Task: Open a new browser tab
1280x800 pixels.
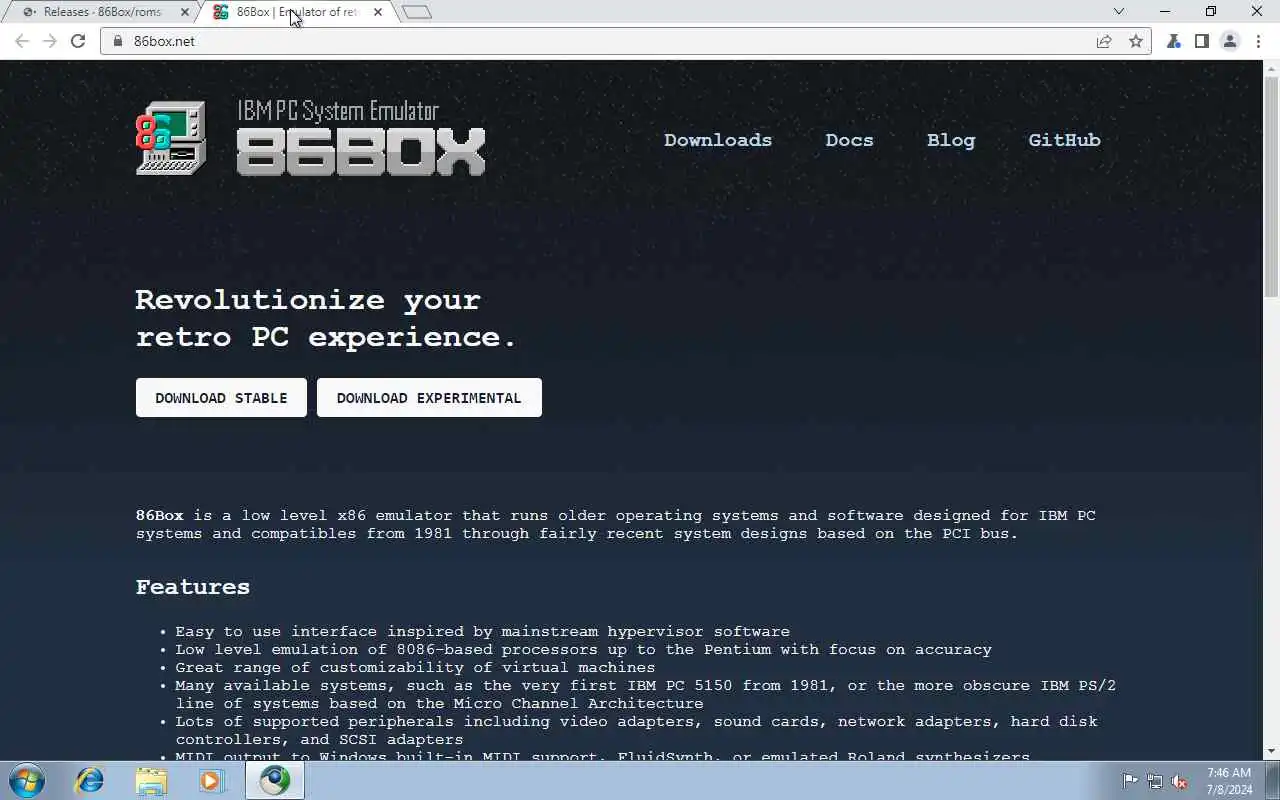Action: click(417, 12)
